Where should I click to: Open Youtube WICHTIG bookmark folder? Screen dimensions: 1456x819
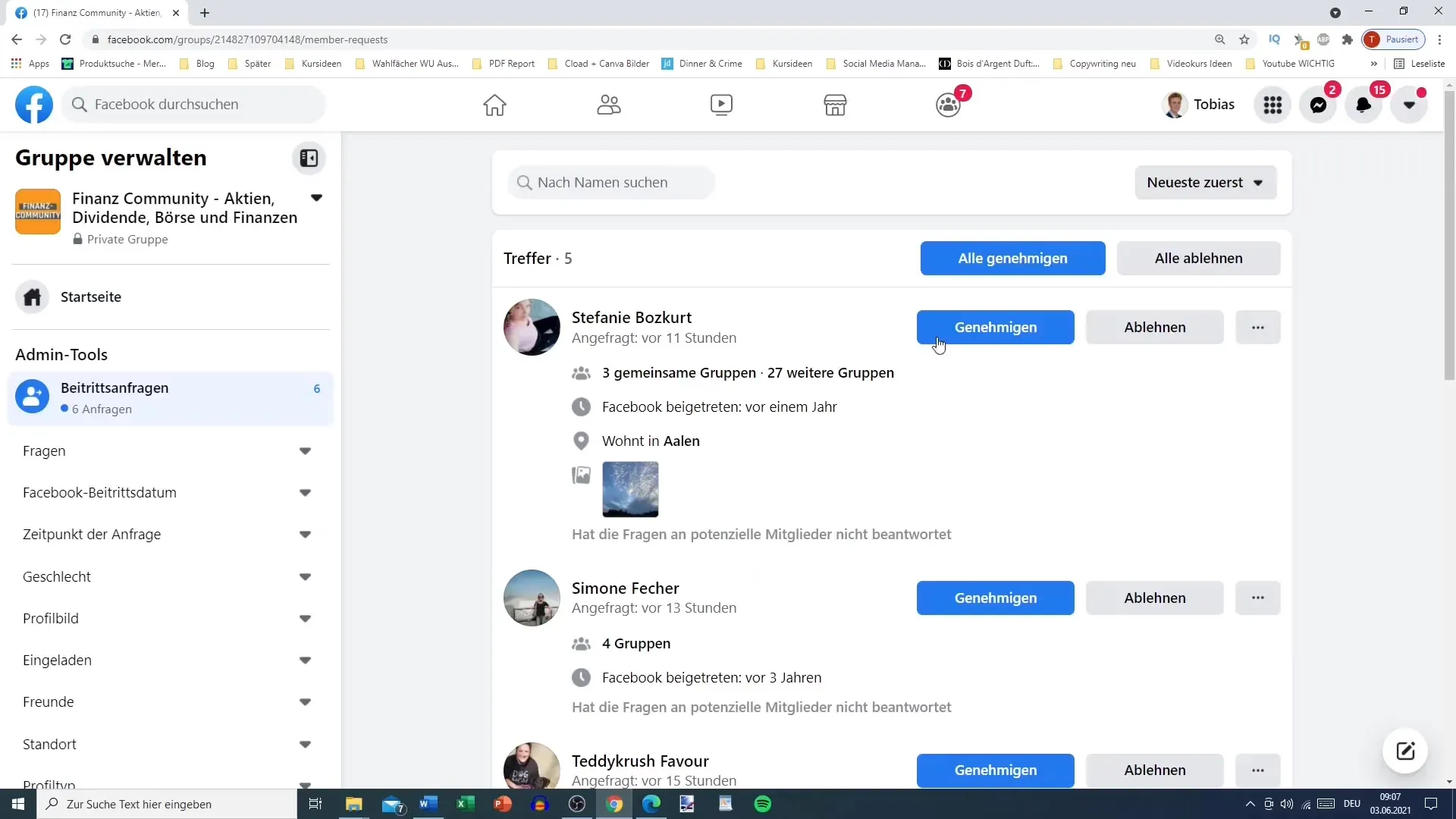(x=1291, y=64)
